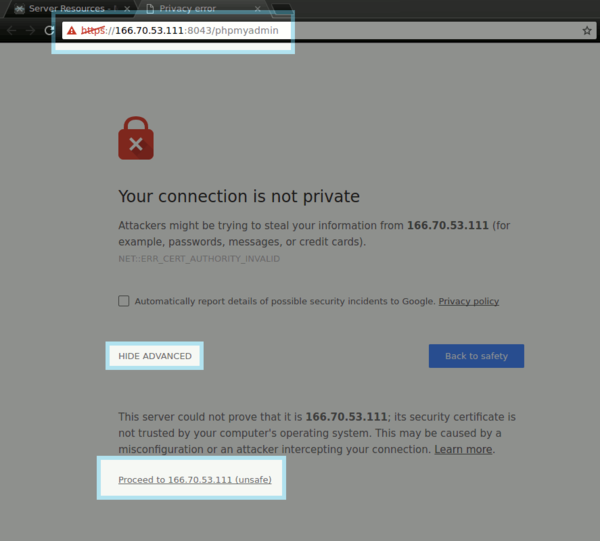Reload the current page

pyautogui.click(x=48, y=31)
